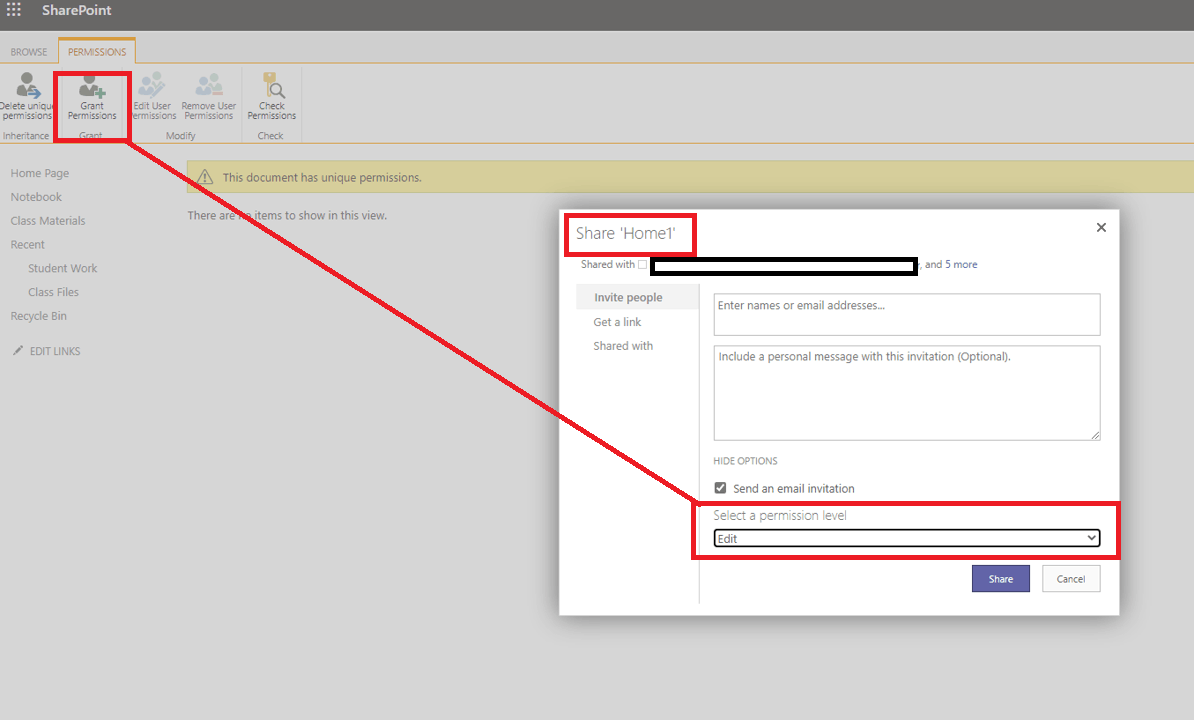Close the Share 'Home1' dialog

click(1101, 228)
